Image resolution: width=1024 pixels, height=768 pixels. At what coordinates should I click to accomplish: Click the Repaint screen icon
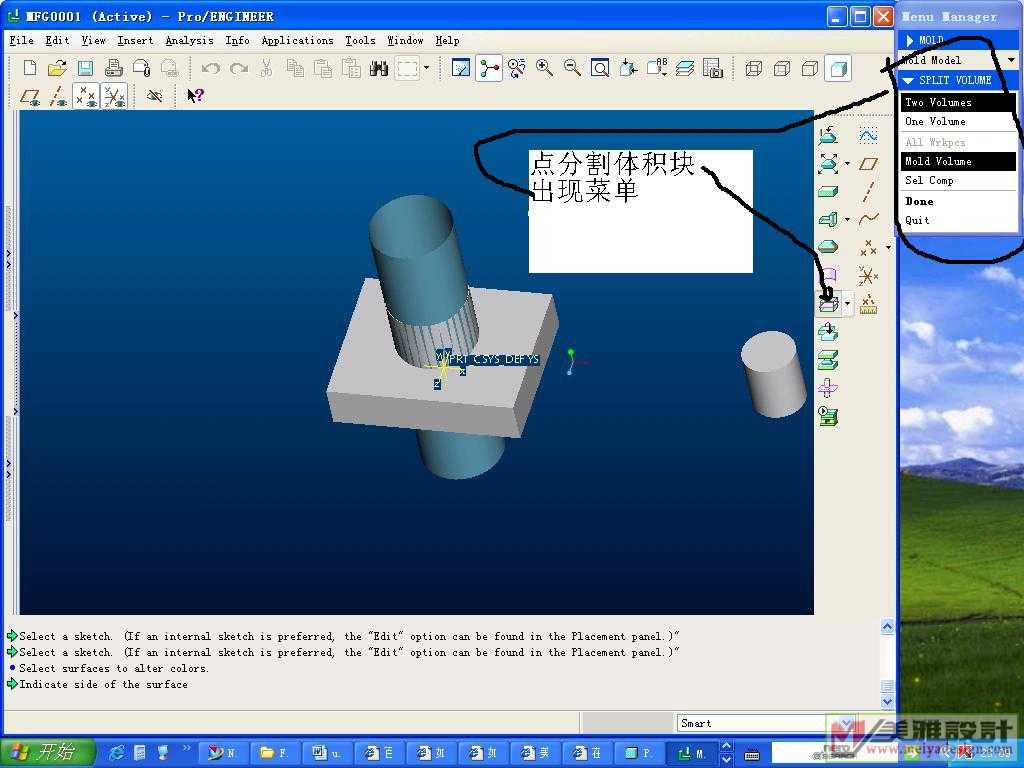(x=461, y=68)
